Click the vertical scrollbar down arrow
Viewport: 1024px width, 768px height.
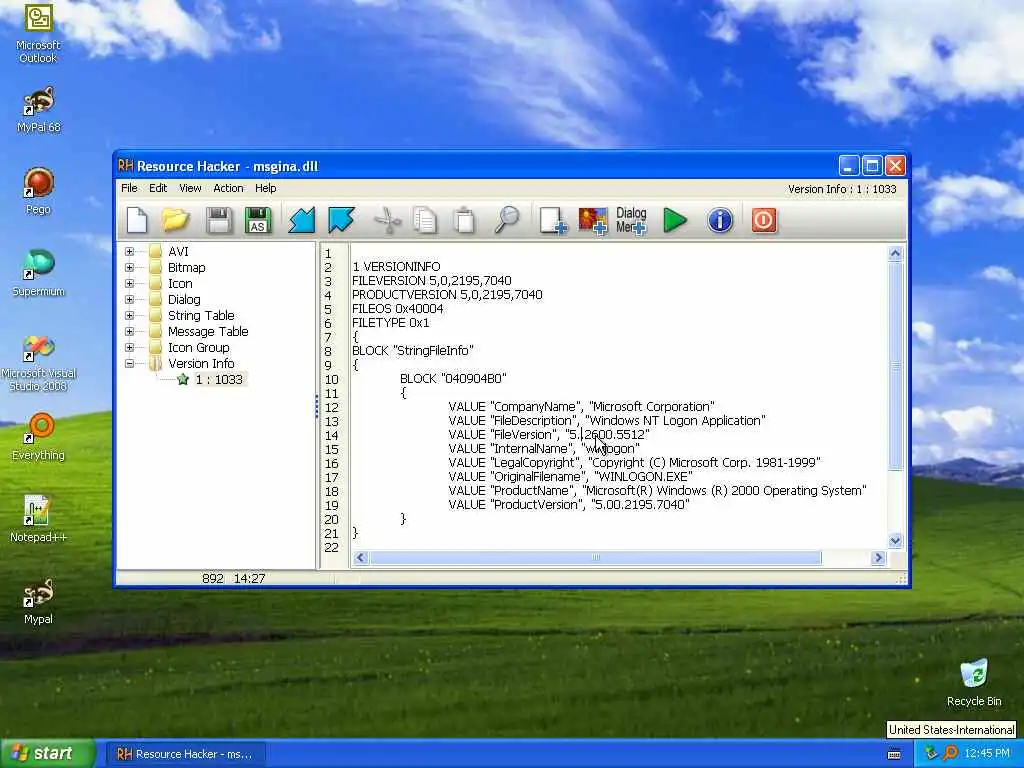895,541
